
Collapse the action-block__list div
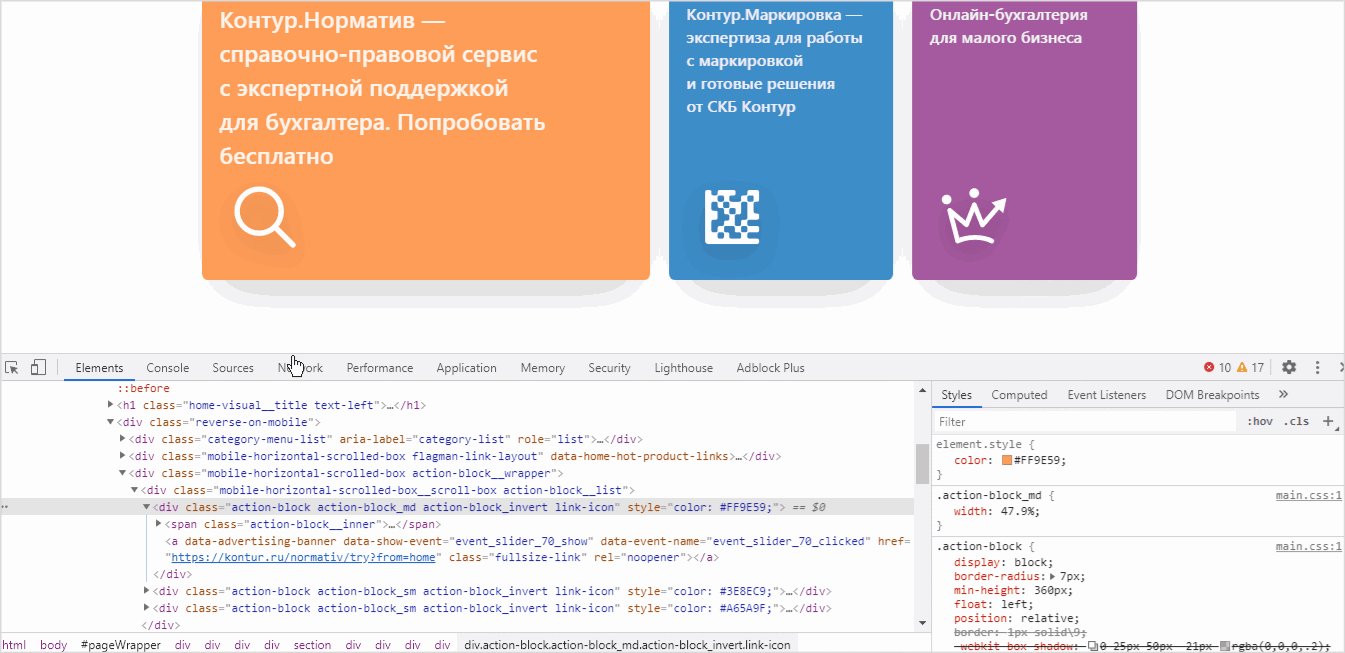pos(134,490)
